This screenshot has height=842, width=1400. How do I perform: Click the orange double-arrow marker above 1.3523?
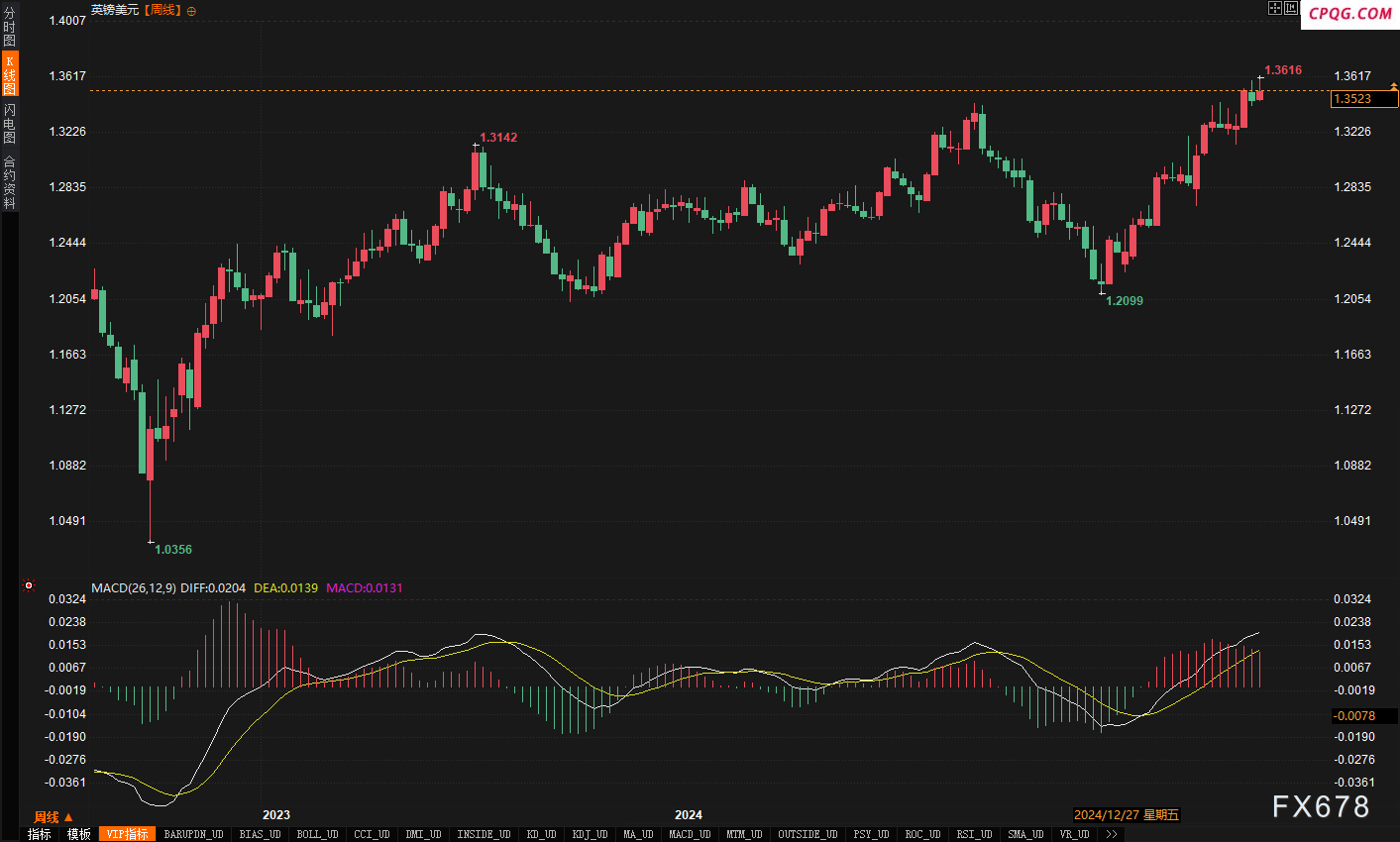pos(1394,88)
